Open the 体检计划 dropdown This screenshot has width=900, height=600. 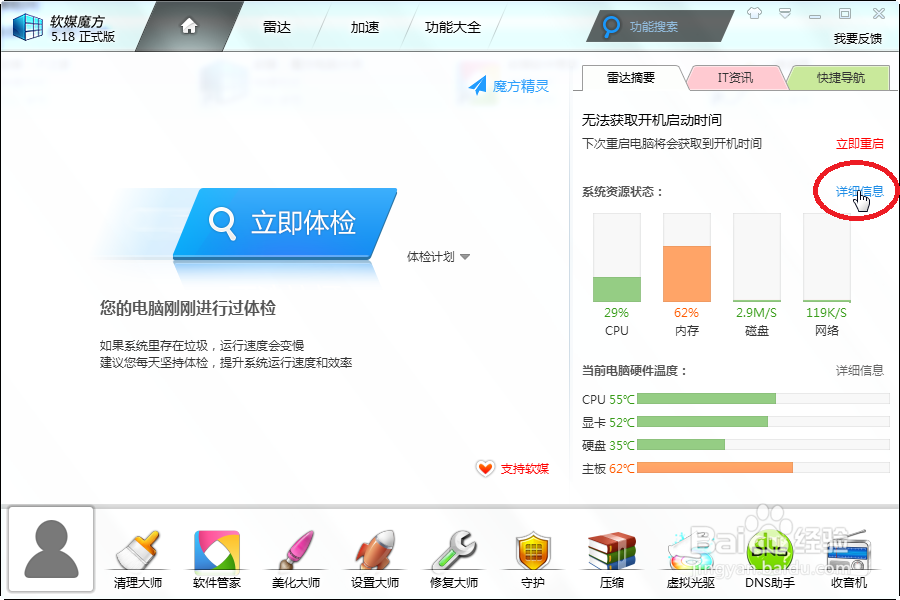click(x=438, y=255)
